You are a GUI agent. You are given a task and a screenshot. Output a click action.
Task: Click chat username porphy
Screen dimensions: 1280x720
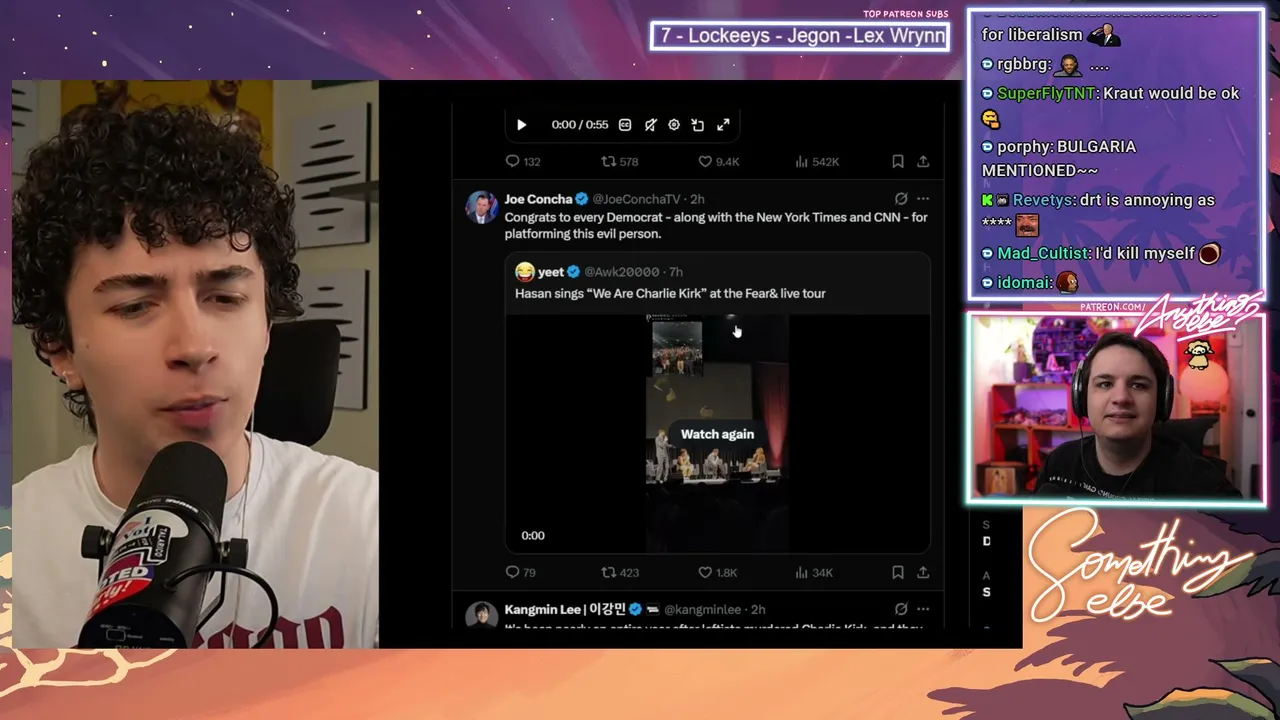coord(1023,146)
